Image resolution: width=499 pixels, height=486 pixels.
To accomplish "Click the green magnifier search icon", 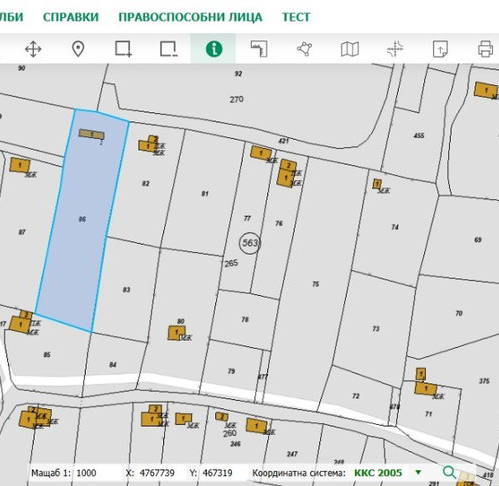I will 449,472.
